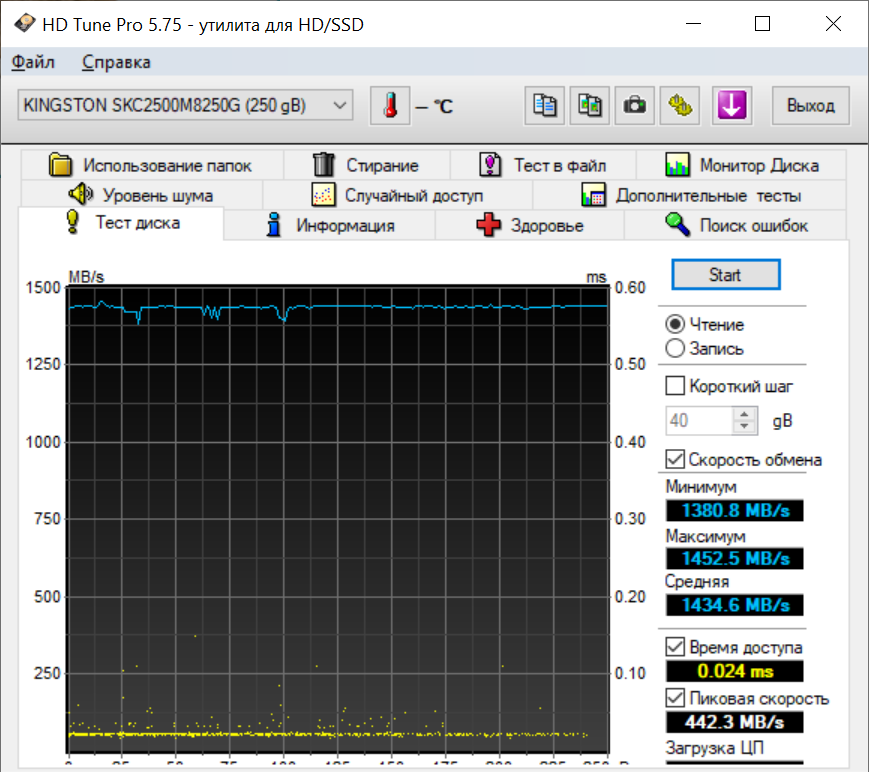Close the HD Tune Pro window
Image resolution: width=869 pixels, height=772 pixels.
(x=833, y=24)
